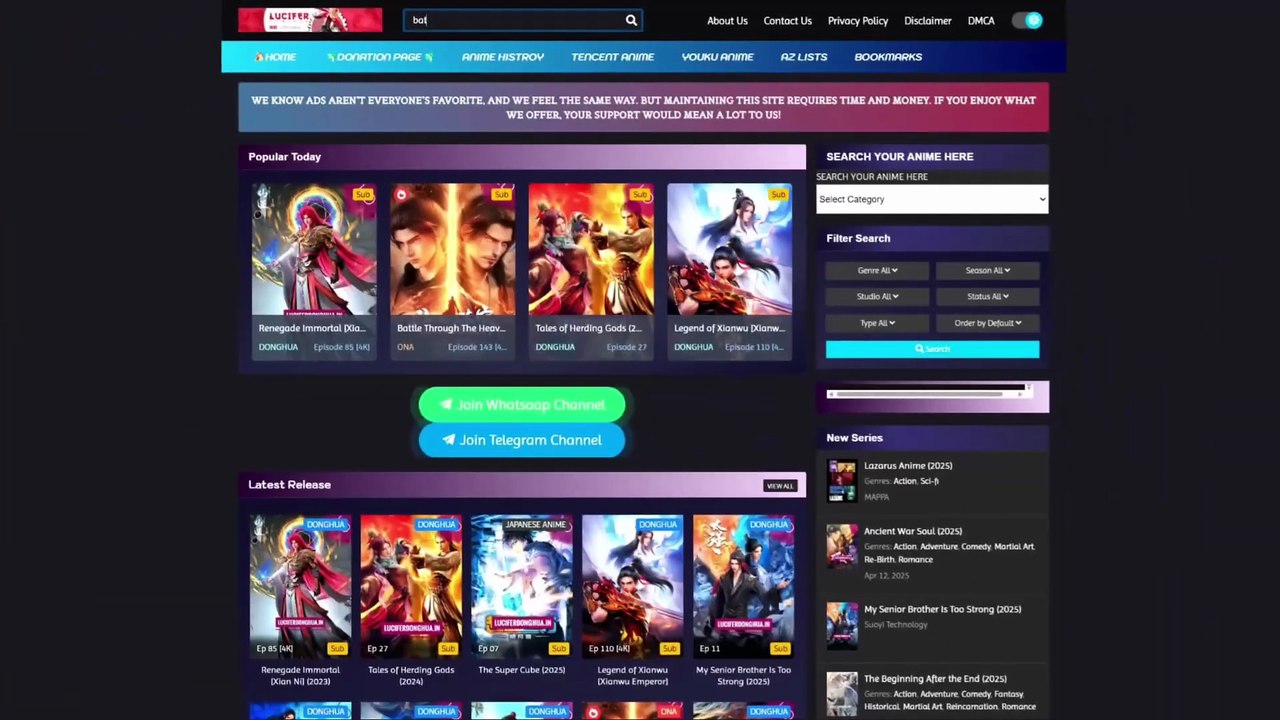1280x720 pixels.
Task: Go to the Home nav item
Action: tap(275, 57)
